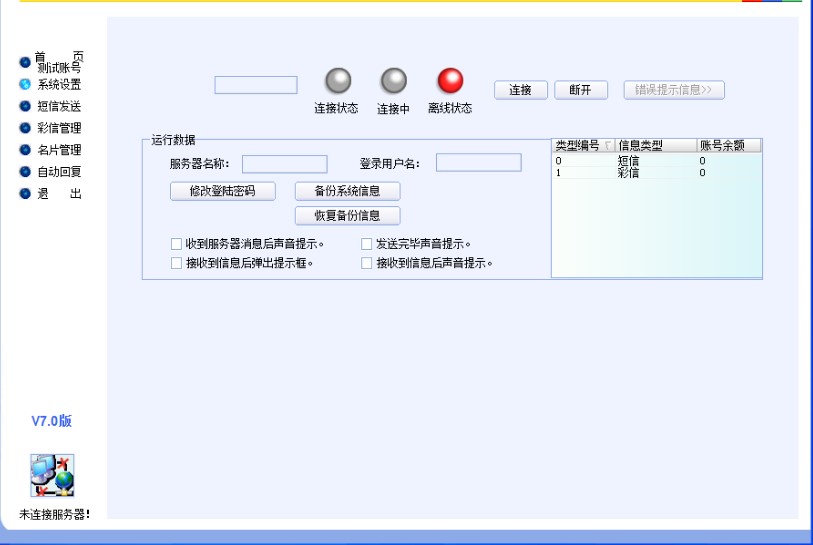The width and height of the screenshot is (813, 545).
Task: Click the network server status icon
Action: tap(52, 476)
